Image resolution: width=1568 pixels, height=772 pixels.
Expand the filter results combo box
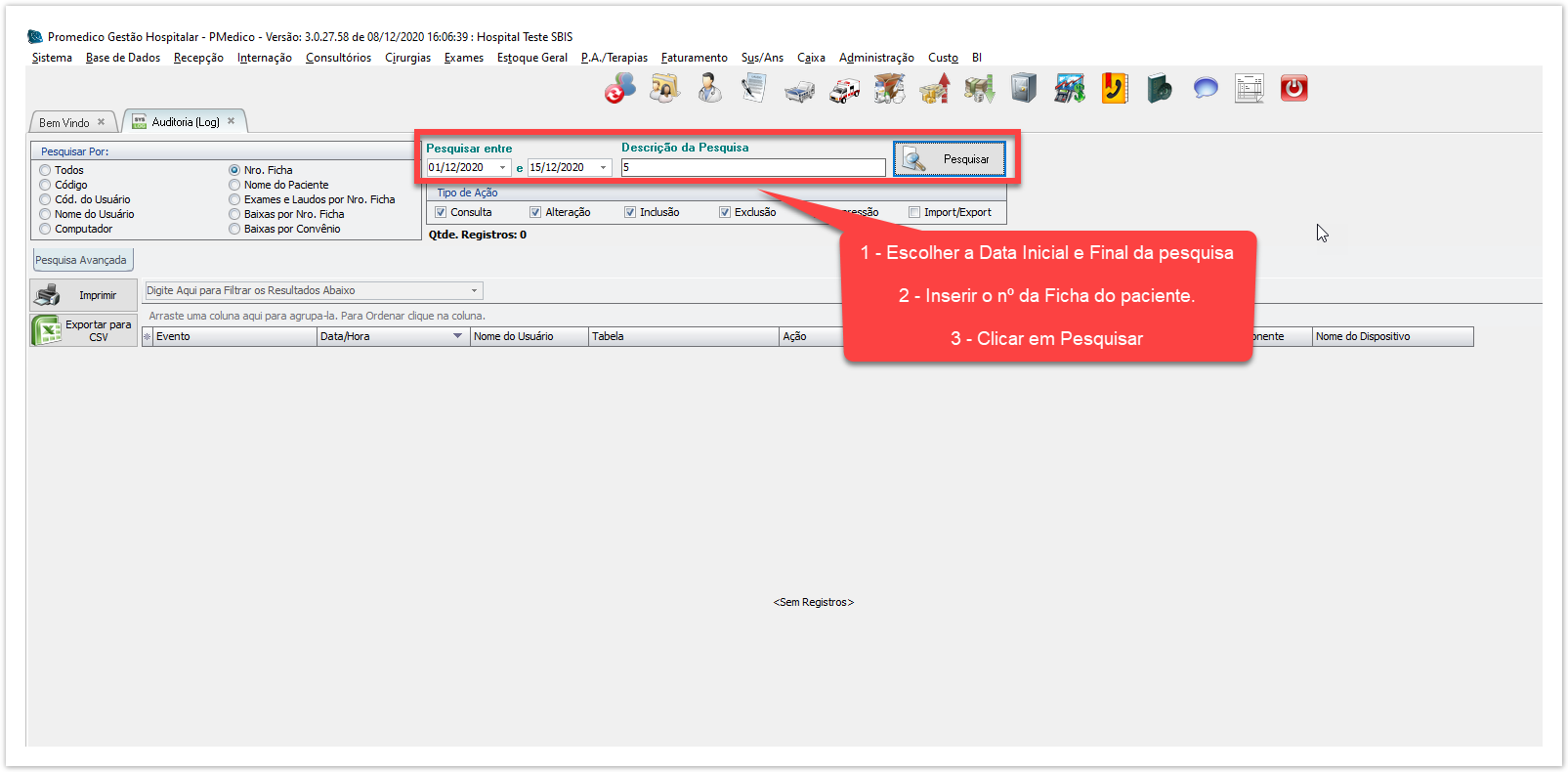(475, 290)
